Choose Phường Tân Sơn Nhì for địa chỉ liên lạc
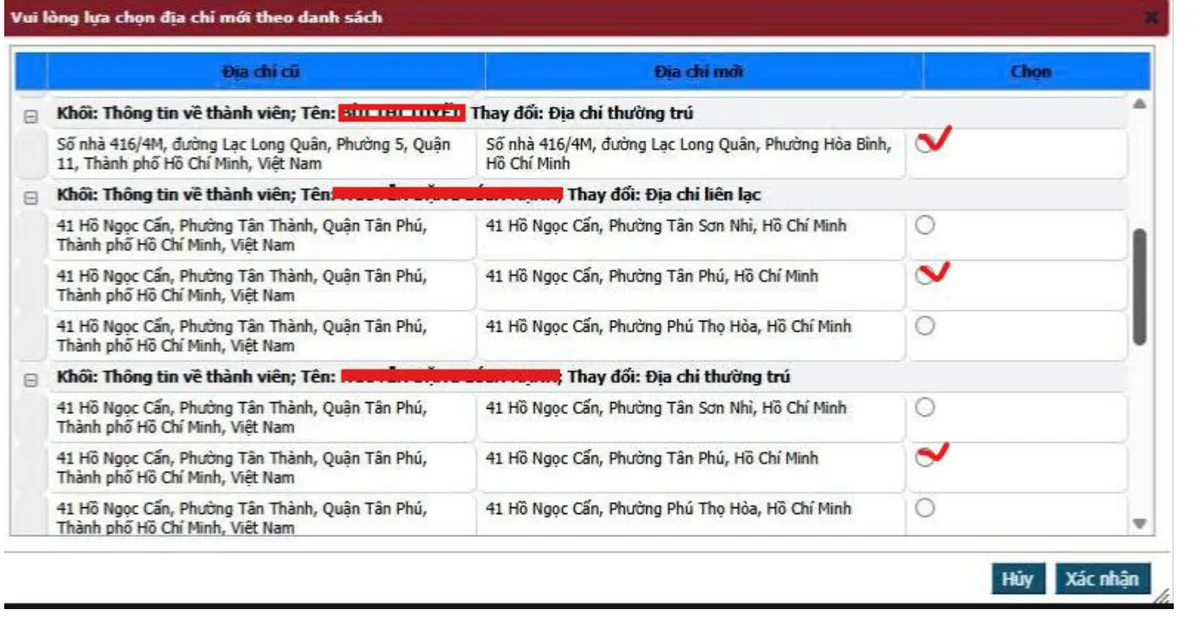This screenshot has width=1200, height=632. coord(925,225)
